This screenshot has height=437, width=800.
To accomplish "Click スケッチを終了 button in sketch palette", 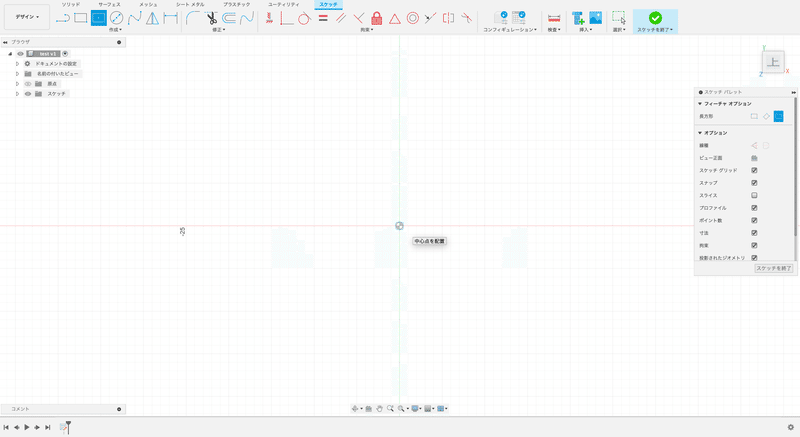I will coord(773,268).
